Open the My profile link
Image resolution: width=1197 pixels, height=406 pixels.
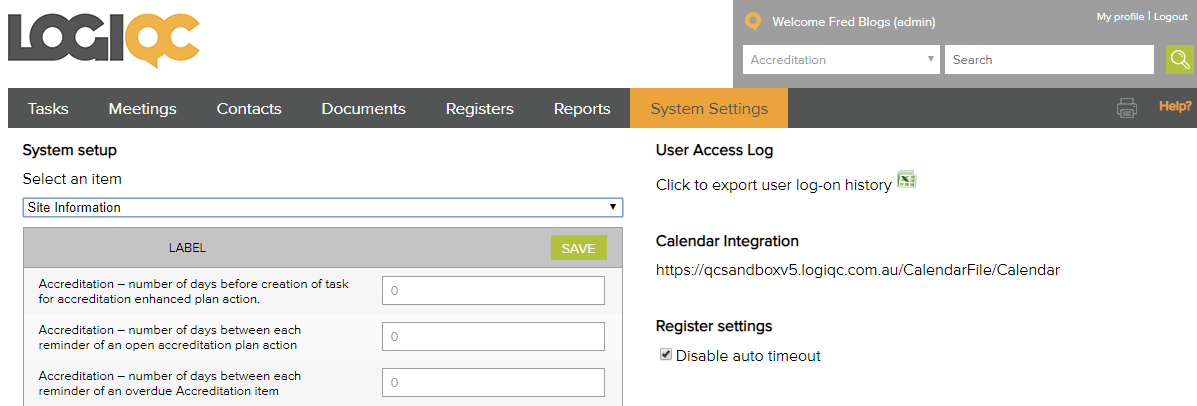(1120, 17)
